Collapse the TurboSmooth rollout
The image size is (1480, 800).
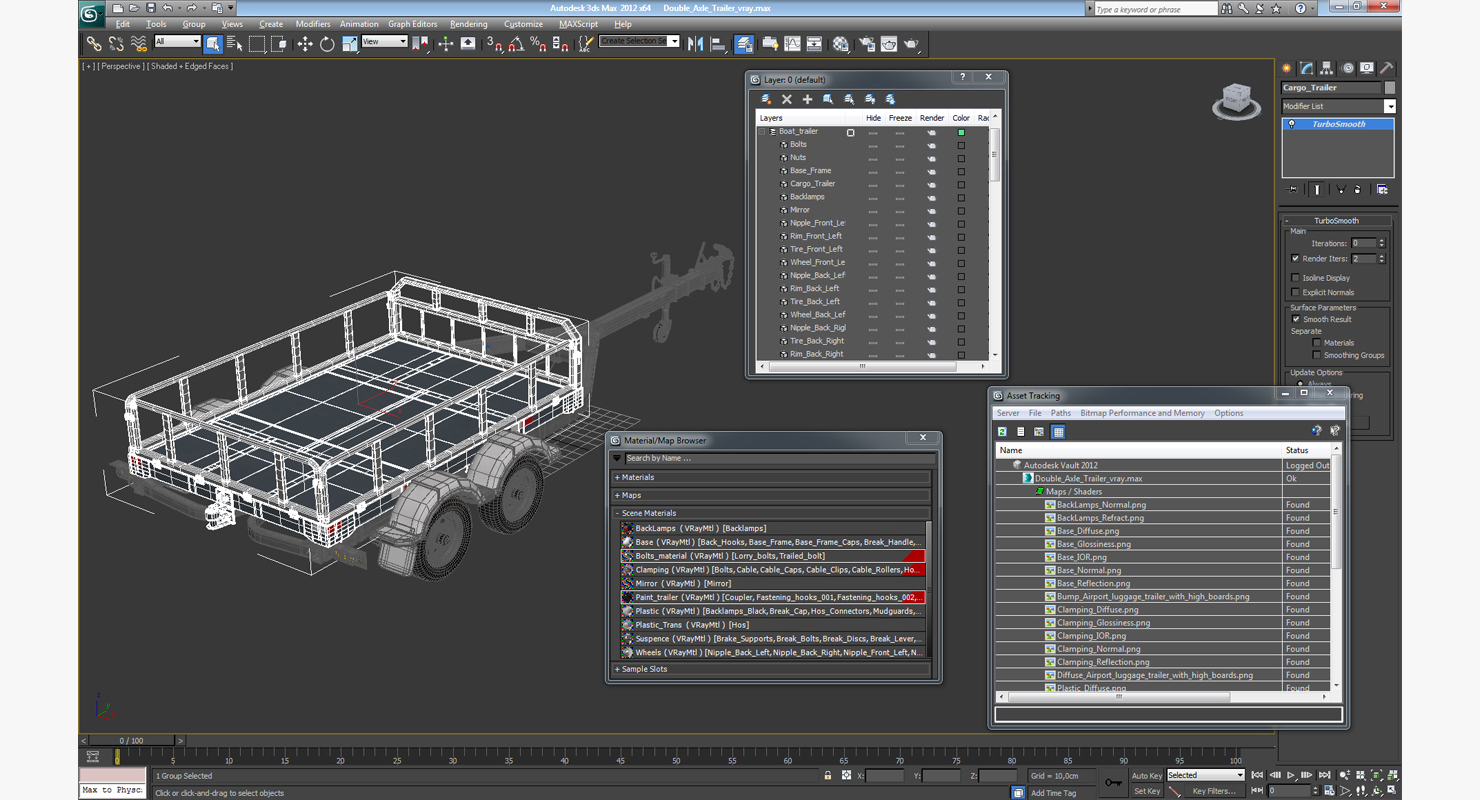[1337, 221]
